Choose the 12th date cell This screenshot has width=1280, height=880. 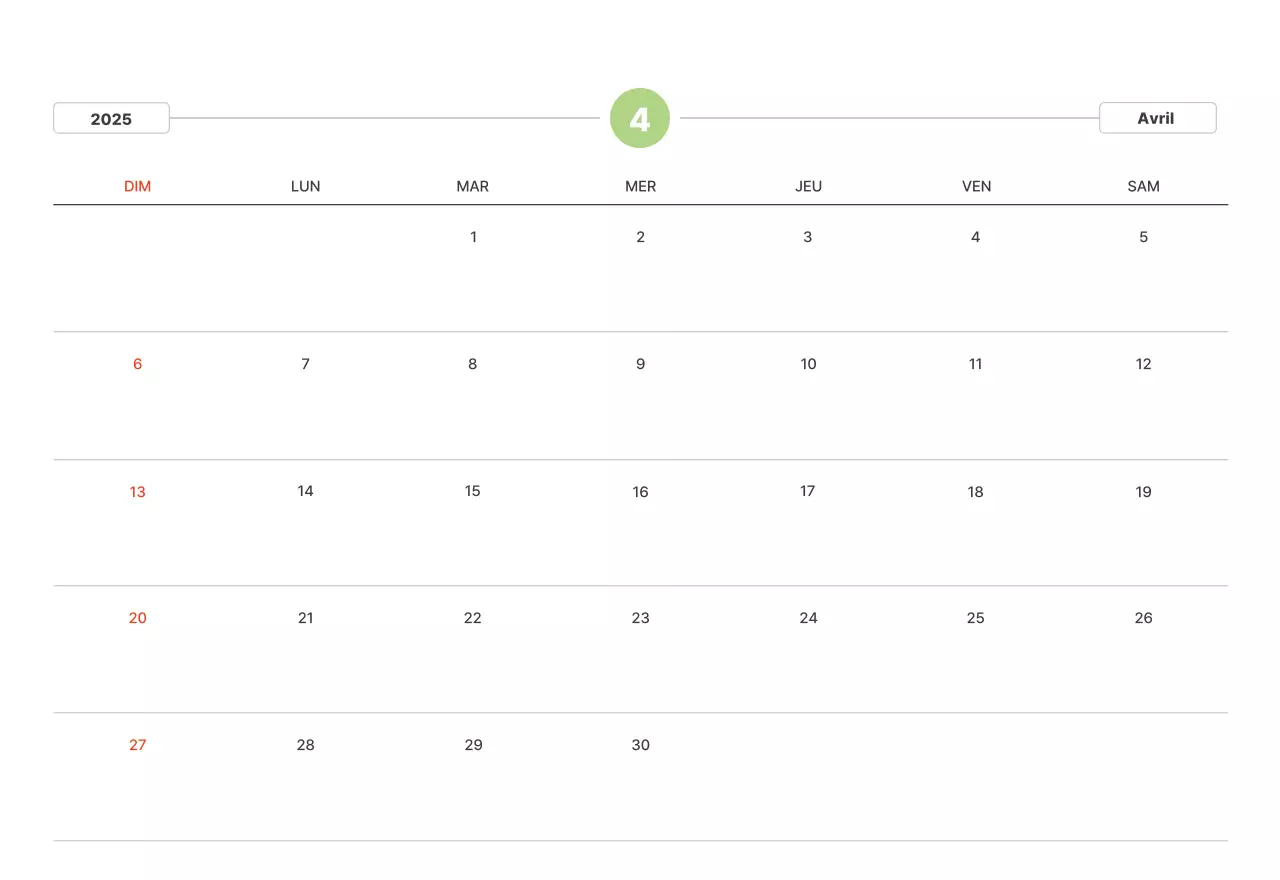pos(1143,364)
